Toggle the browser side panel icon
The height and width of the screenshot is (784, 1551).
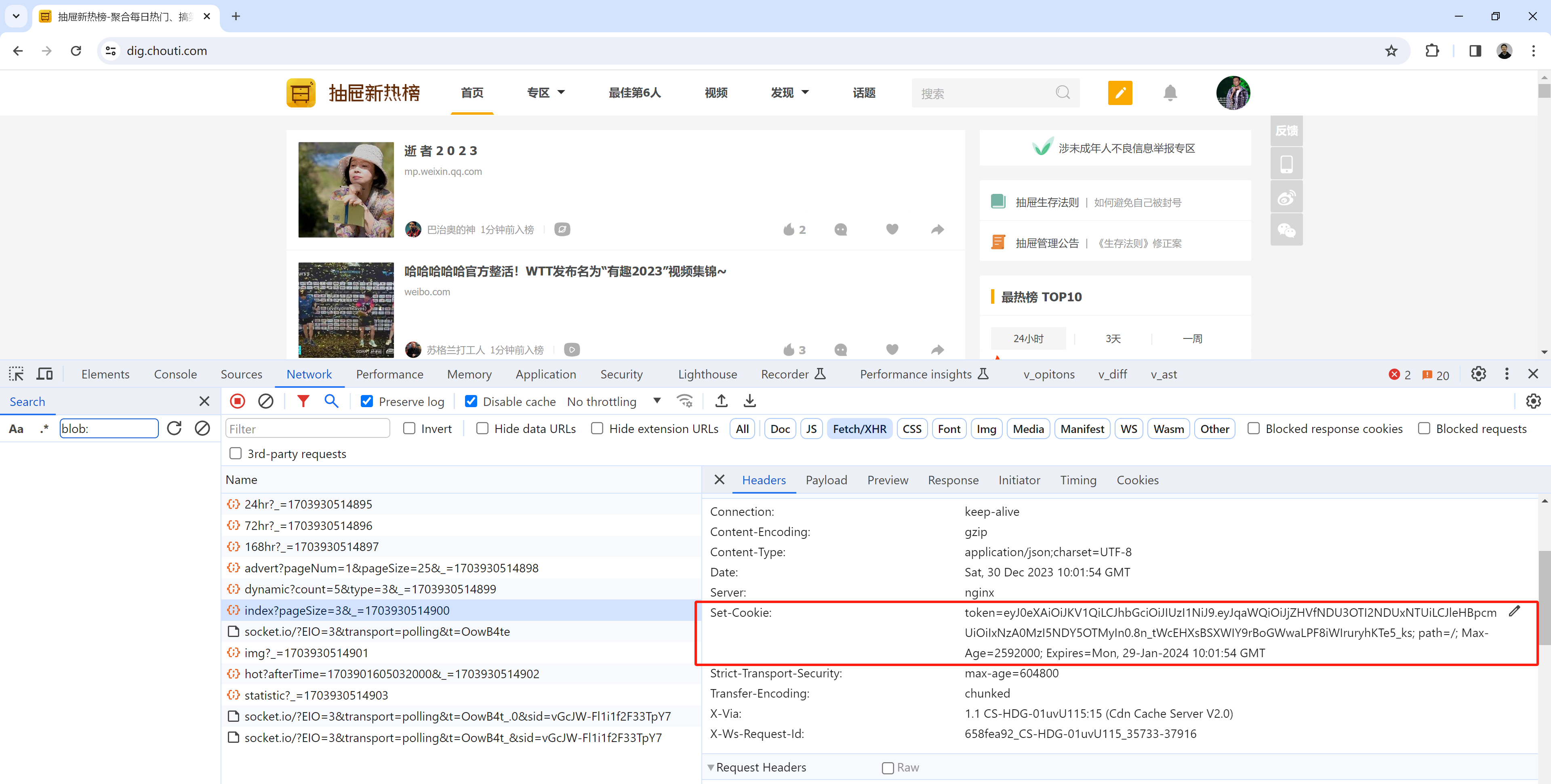click(1475, 51)
